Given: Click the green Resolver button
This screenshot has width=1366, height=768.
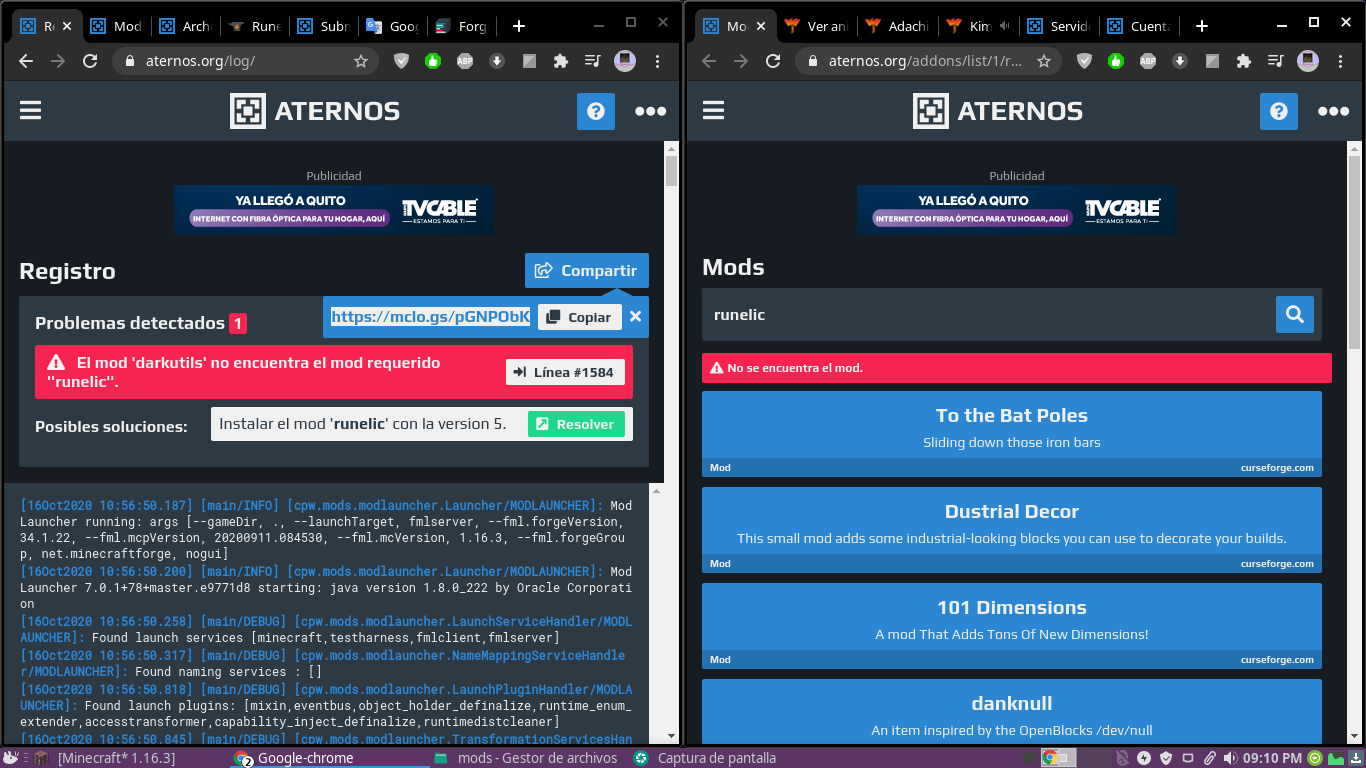Looking at the screenshot, I should pyautogui.click(x=576, y=424).
